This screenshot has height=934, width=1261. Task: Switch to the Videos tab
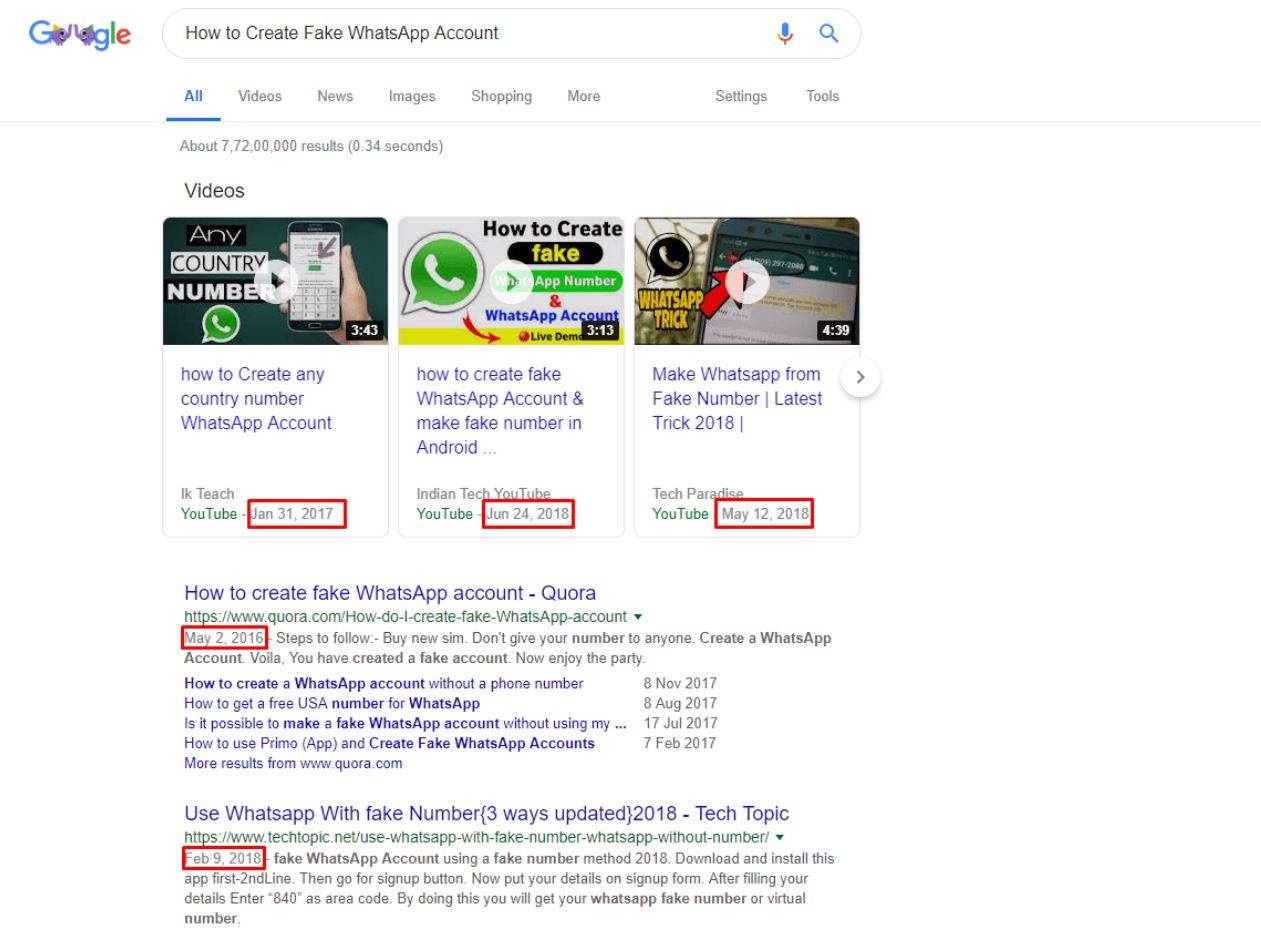click(260, 97)
